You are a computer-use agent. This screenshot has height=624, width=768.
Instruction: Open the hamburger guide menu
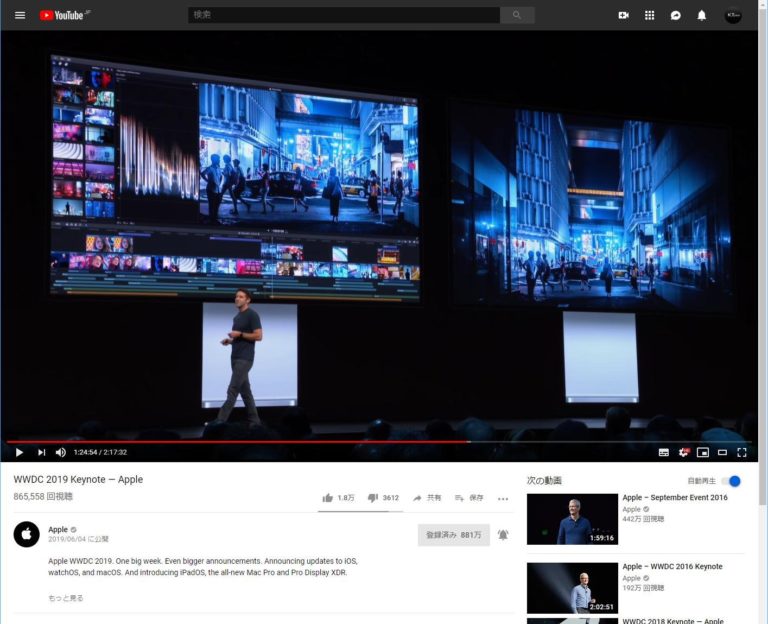pos(19,15)
